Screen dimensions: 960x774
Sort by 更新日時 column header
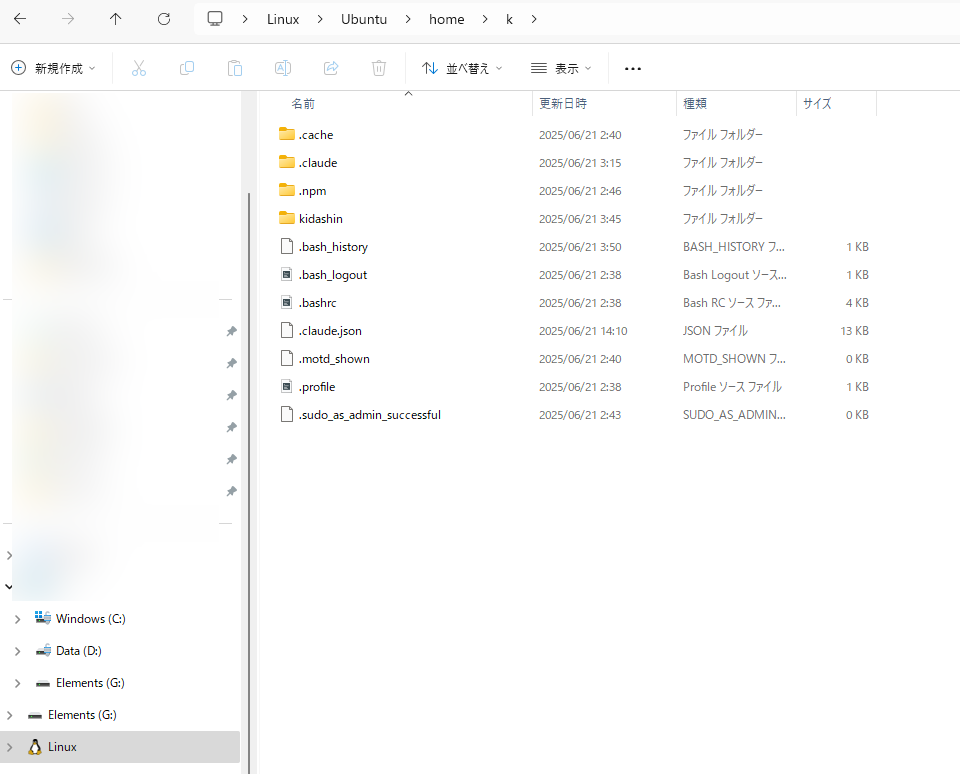point(563,103)
